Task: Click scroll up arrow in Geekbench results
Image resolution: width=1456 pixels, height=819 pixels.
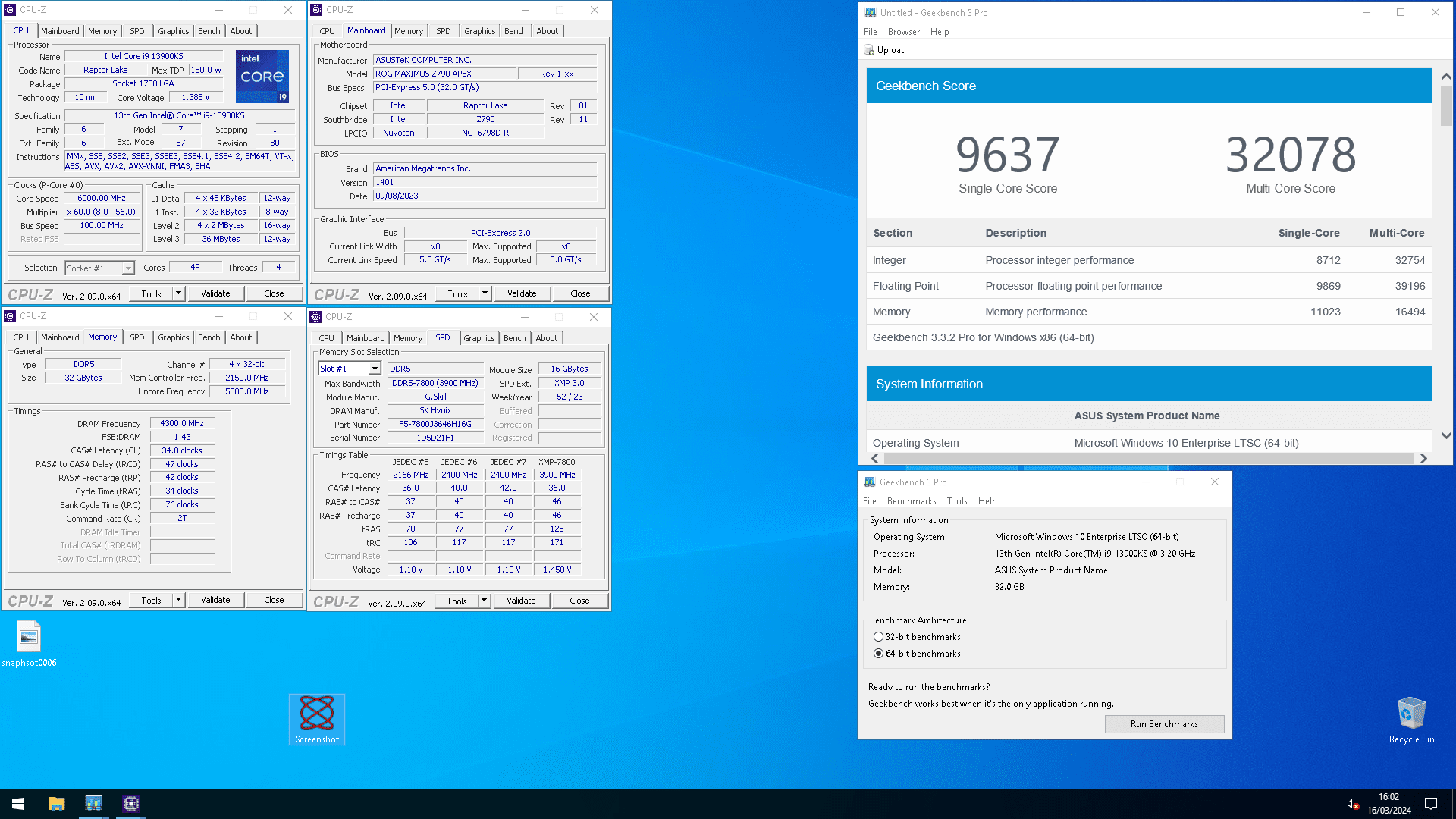Action: (1446, 77)
